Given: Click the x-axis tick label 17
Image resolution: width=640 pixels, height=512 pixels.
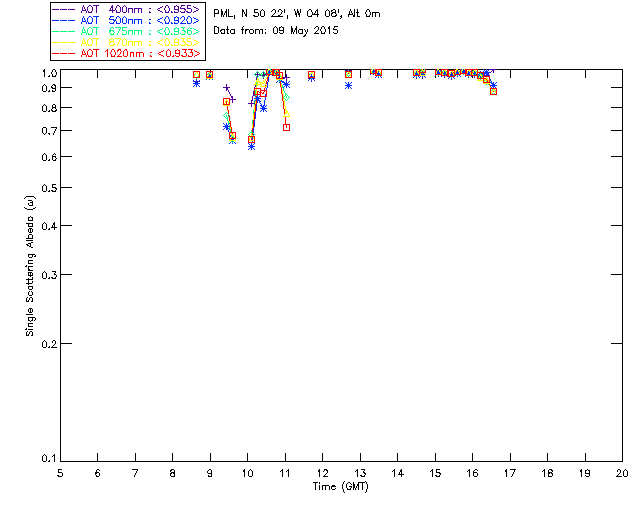Looking at the screenshot, I should (510, 473).
